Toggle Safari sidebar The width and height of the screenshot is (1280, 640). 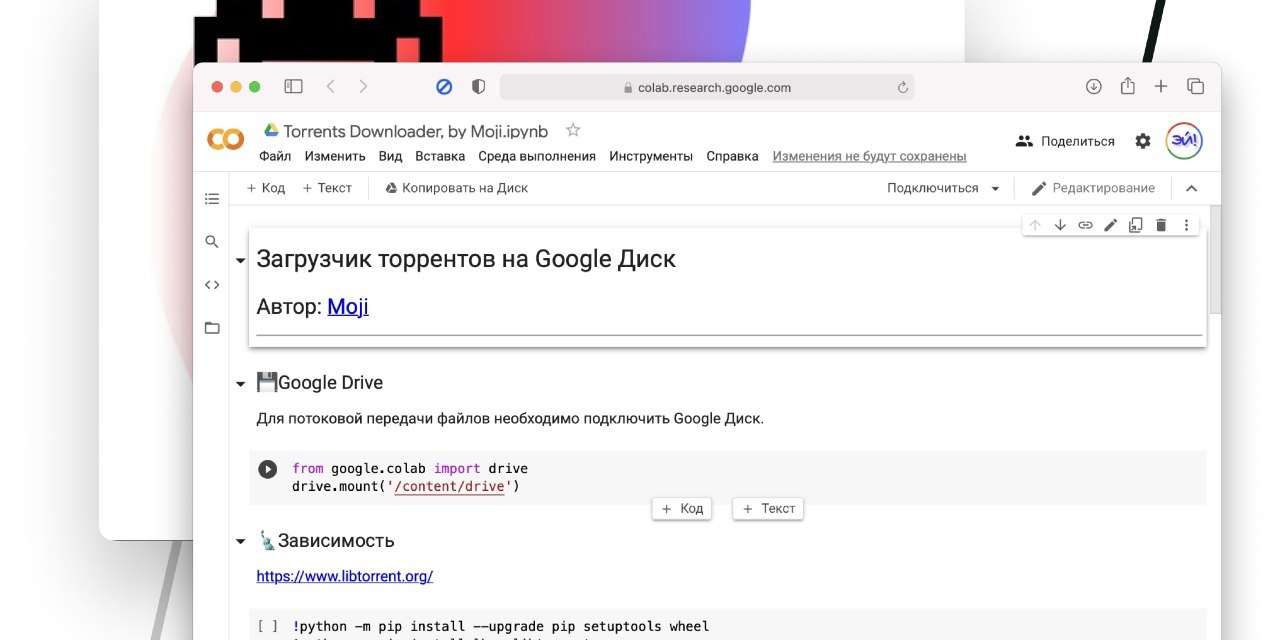tap(293, 87)
